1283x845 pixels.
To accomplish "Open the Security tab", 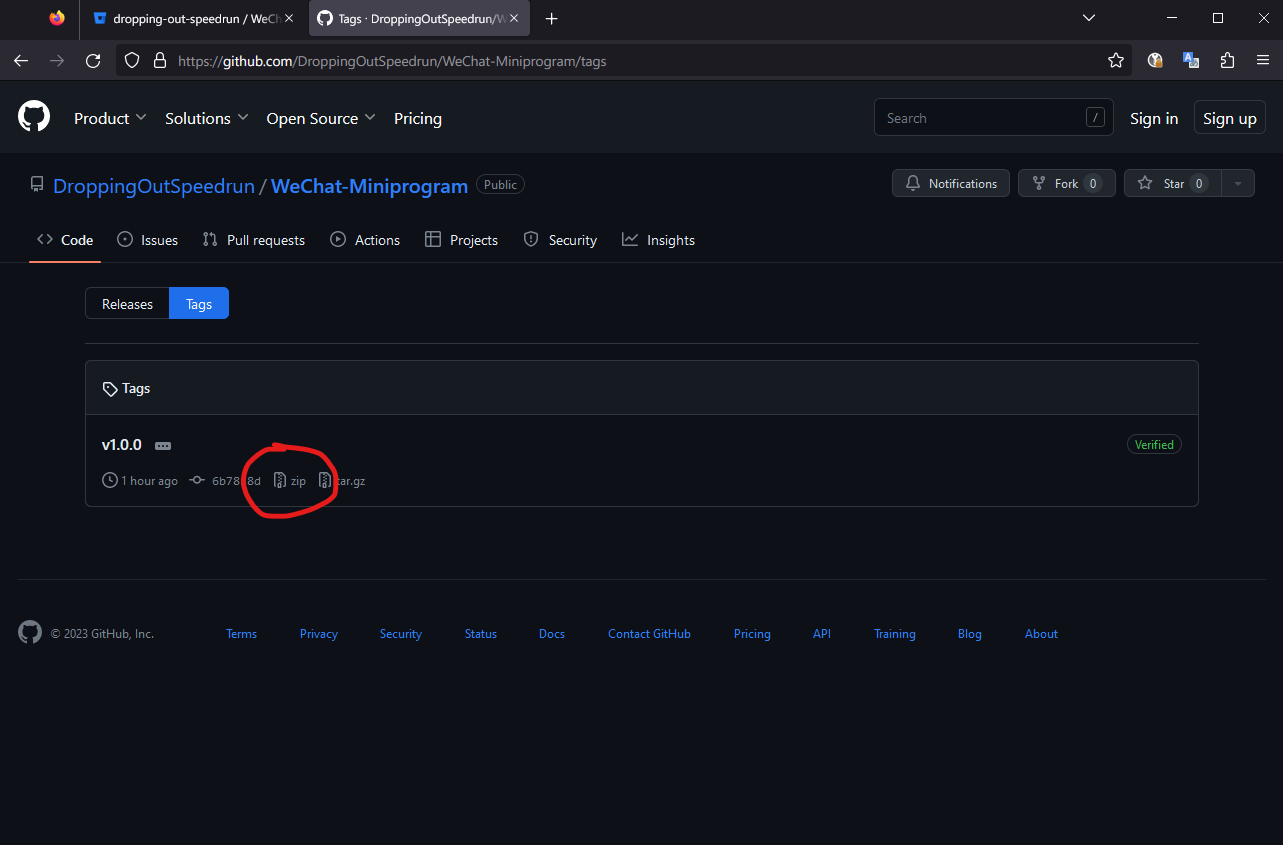I will pyautogui.click(x=560, y=240).
